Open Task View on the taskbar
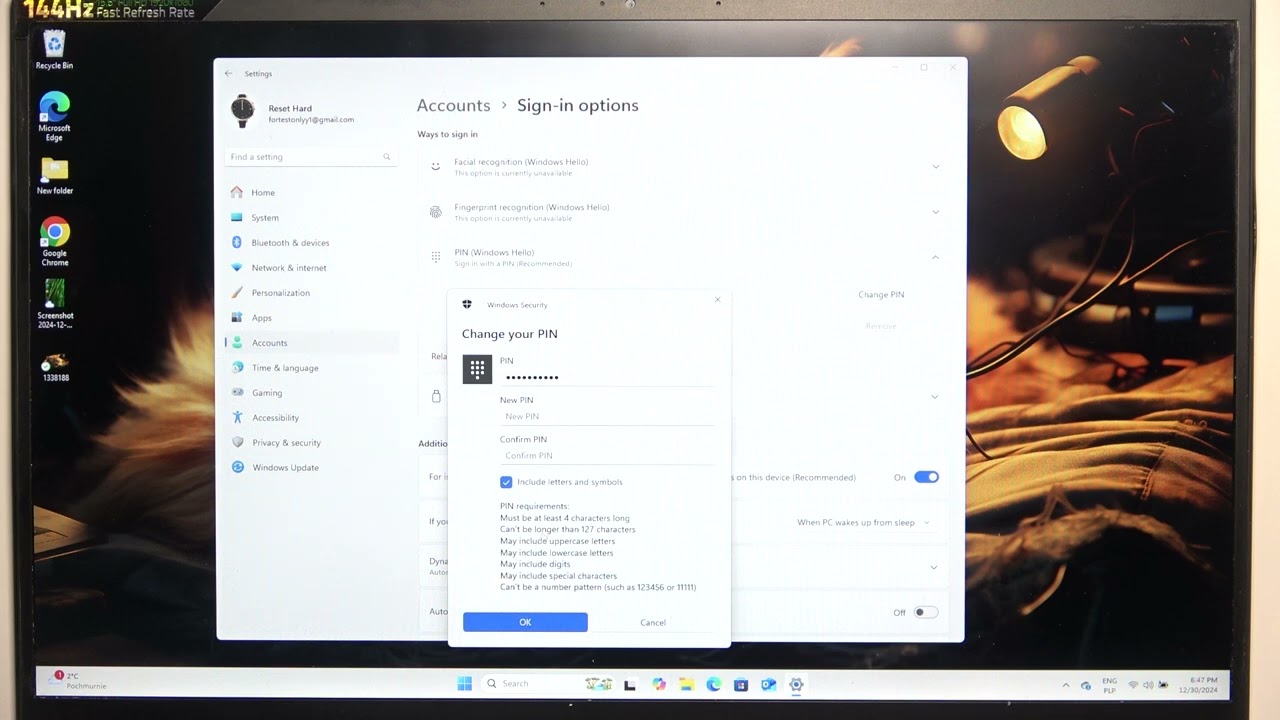 630,684
